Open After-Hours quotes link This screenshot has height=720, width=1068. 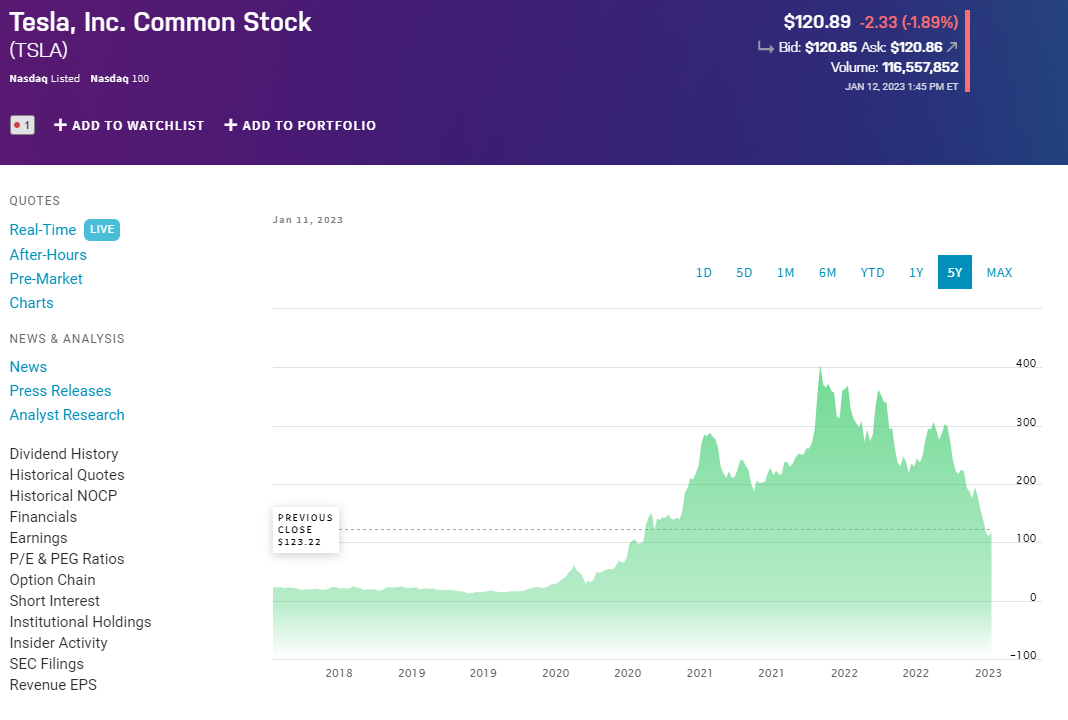[x=48, y=255]
